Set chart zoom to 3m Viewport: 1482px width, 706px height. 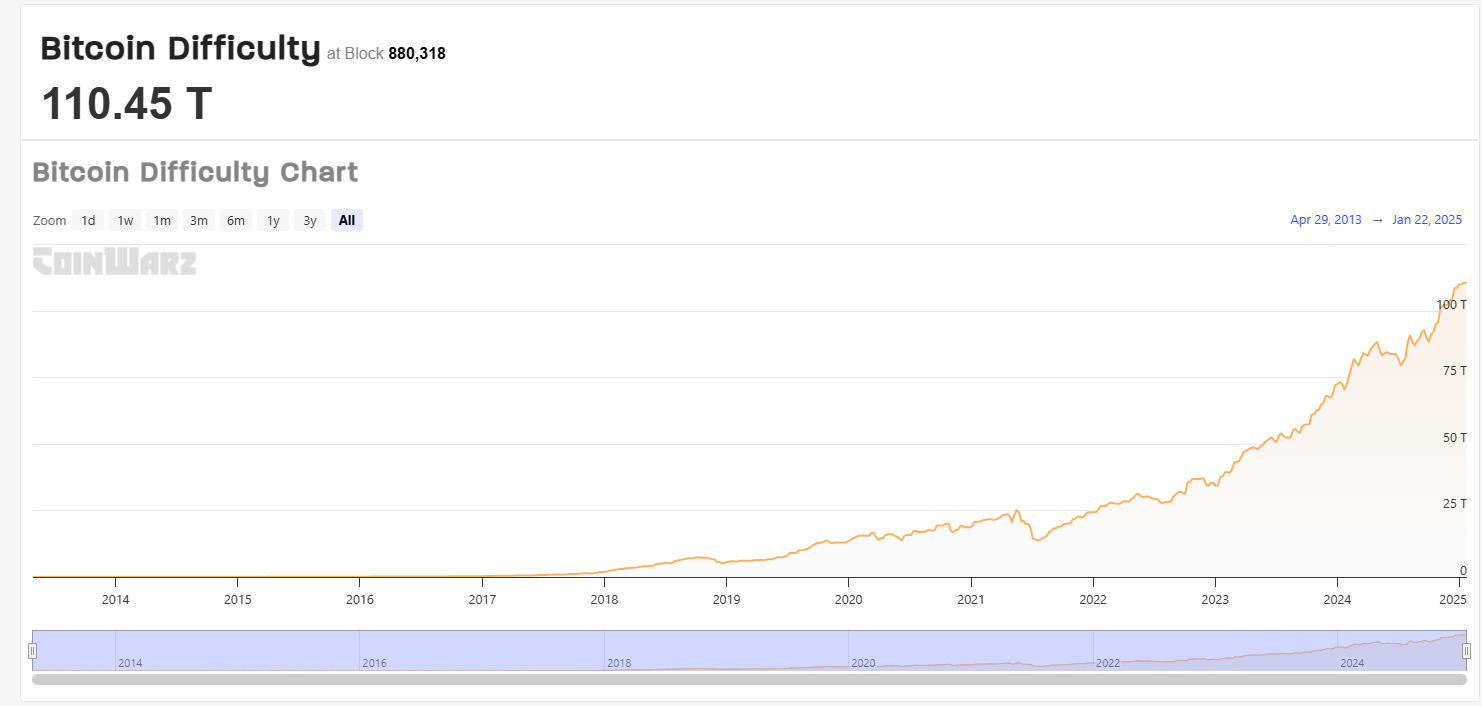pyautogui.click(x=199, y=220)
